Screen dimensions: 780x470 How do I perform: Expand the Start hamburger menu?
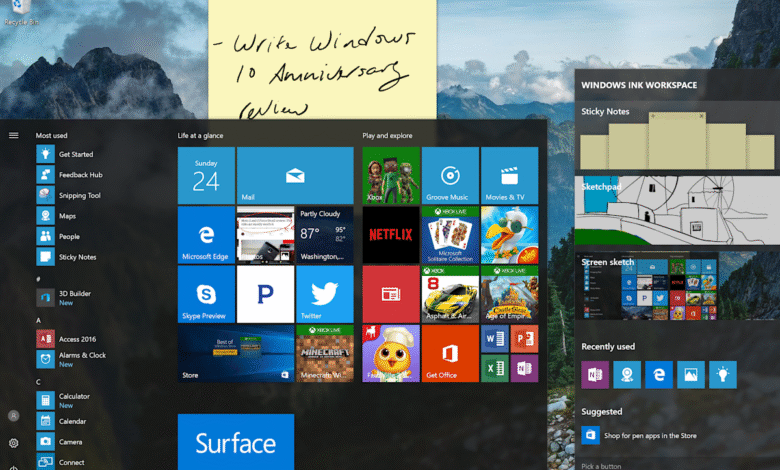(13, 135)
